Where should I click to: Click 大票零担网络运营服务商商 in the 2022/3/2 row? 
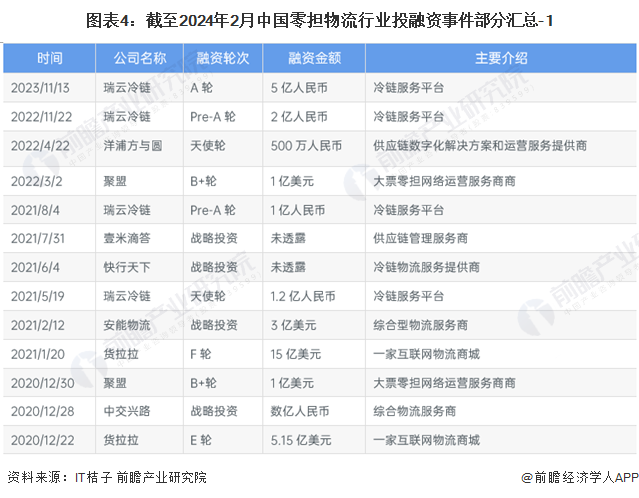(x=444, y=181)
